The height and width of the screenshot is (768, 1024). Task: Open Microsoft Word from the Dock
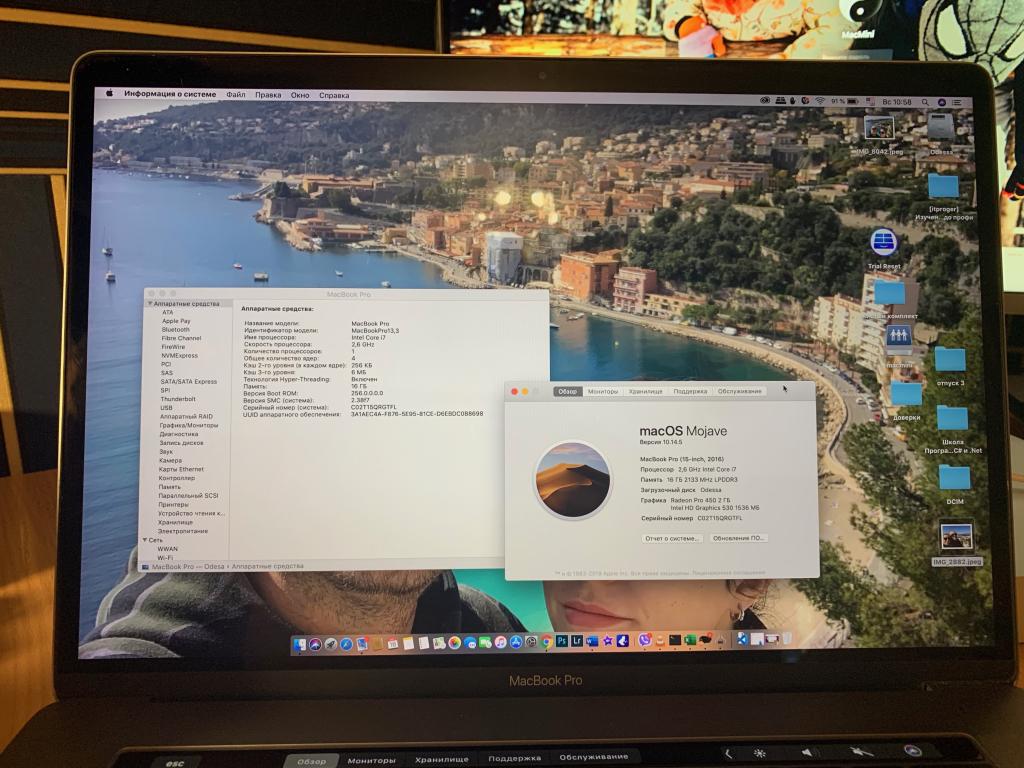click(x=592, y=641)
